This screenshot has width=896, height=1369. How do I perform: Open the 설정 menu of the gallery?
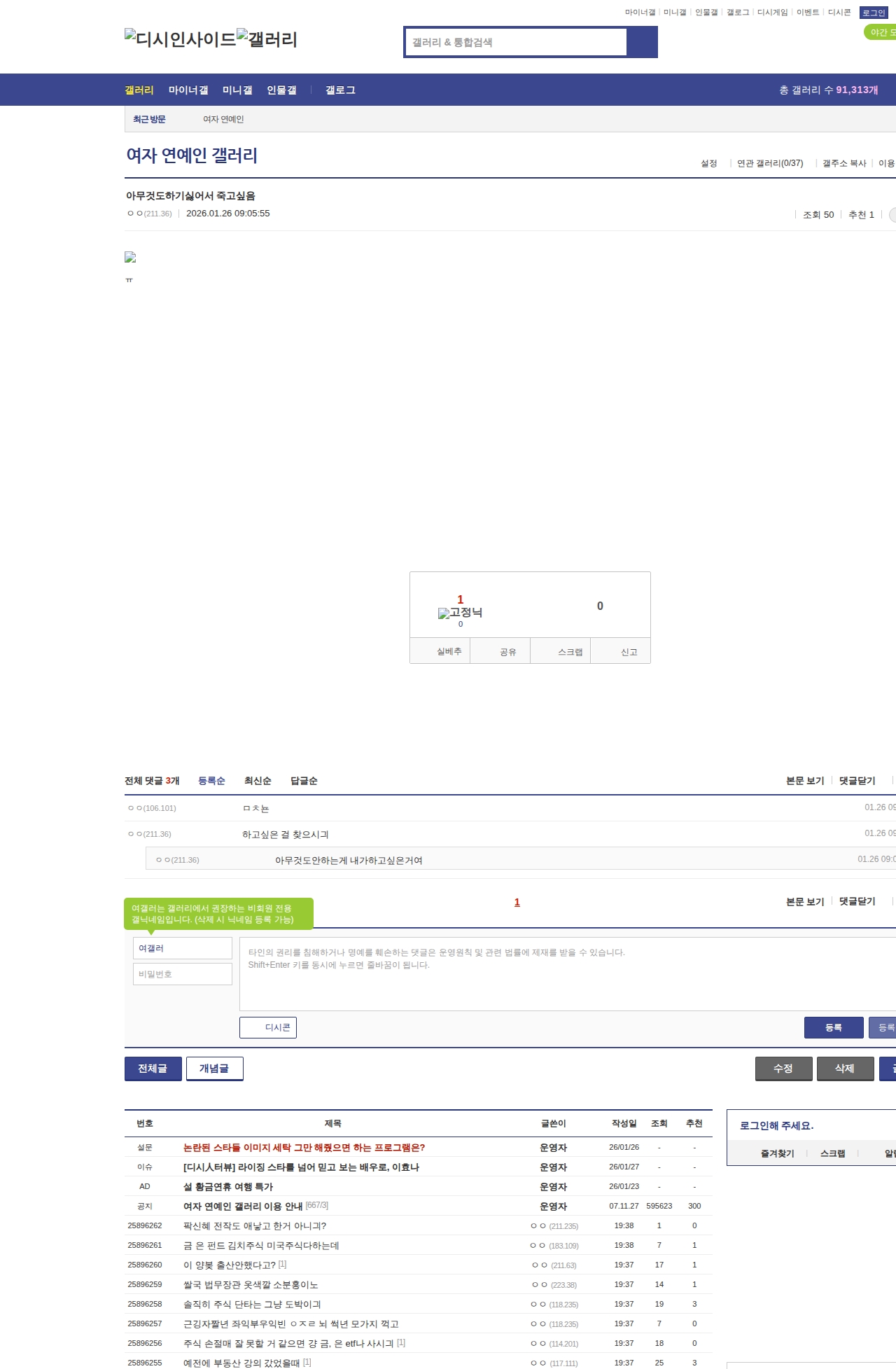click(x=709, y=163)
